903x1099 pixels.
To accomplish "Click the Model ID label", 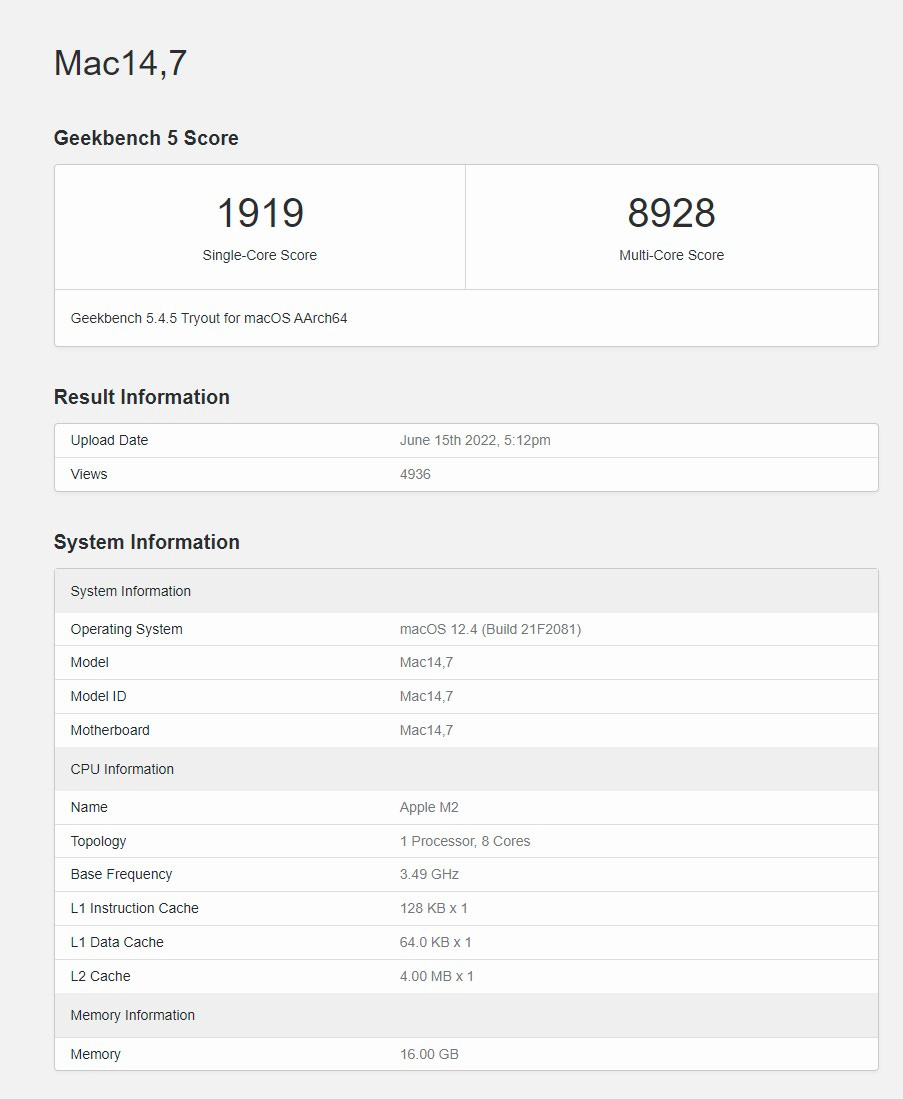I will (98, 696).
